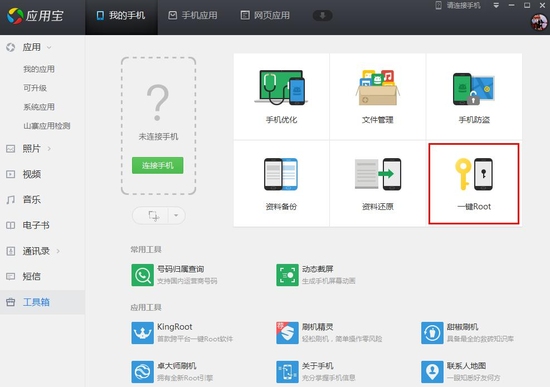Start the 一键Root key icon tool
The height and width of the screenshot is (387, 550).
(x=474, y=184)
